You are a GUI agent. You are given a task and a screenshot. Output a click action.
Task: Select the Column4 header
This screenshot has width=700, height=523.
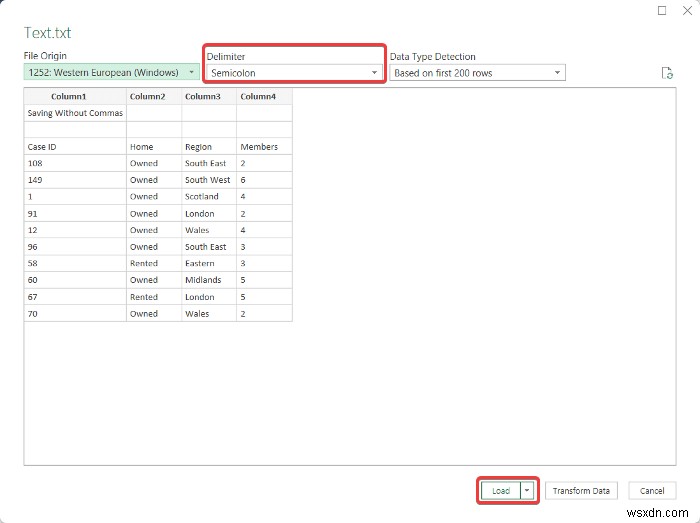click(264, 96)
